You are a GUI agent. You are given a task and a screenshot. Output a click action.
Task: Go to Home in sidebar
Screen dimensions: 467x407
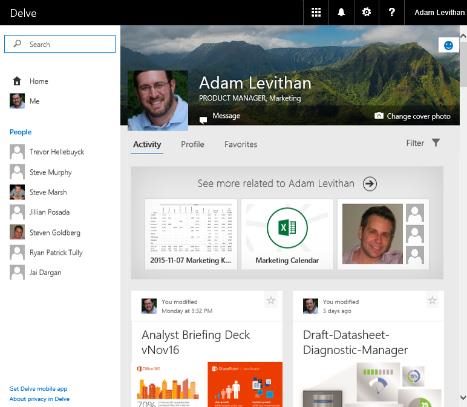pos(39,81)
